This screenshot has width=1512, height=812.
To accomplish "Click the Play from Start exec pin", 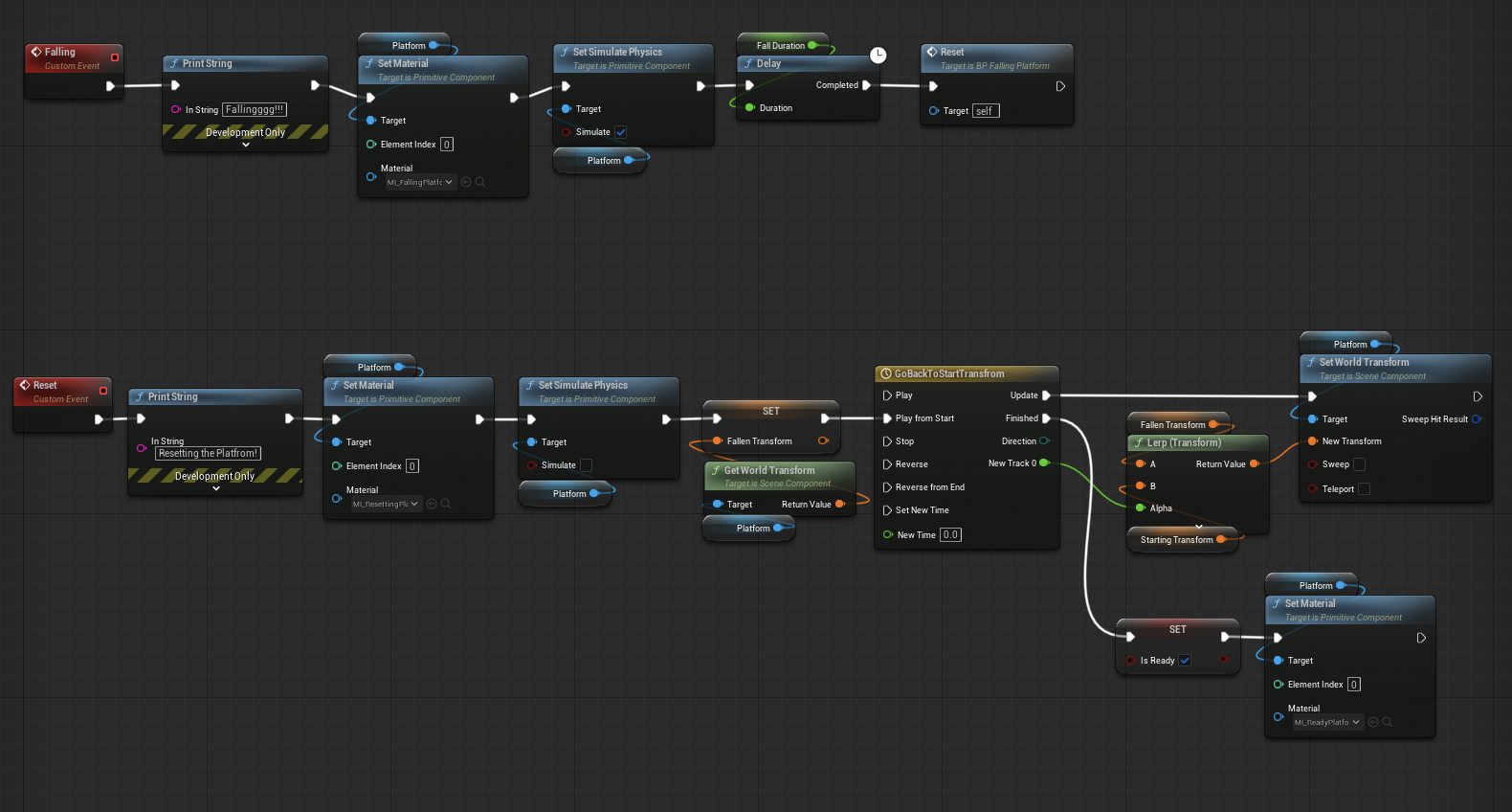I will 887,418.
